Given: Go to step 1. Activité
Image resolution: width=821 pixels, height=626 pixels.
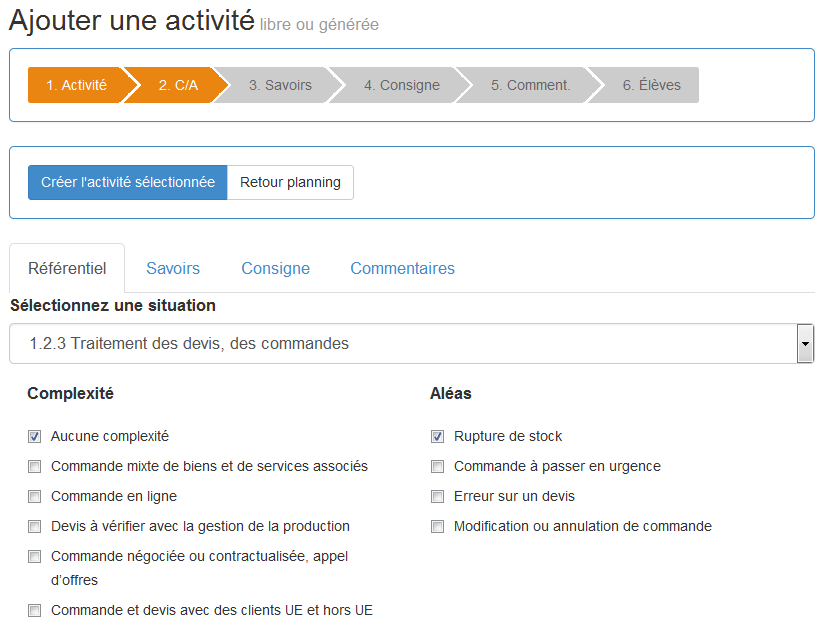Looking at the screenshot, I should (x=76, y=85).
